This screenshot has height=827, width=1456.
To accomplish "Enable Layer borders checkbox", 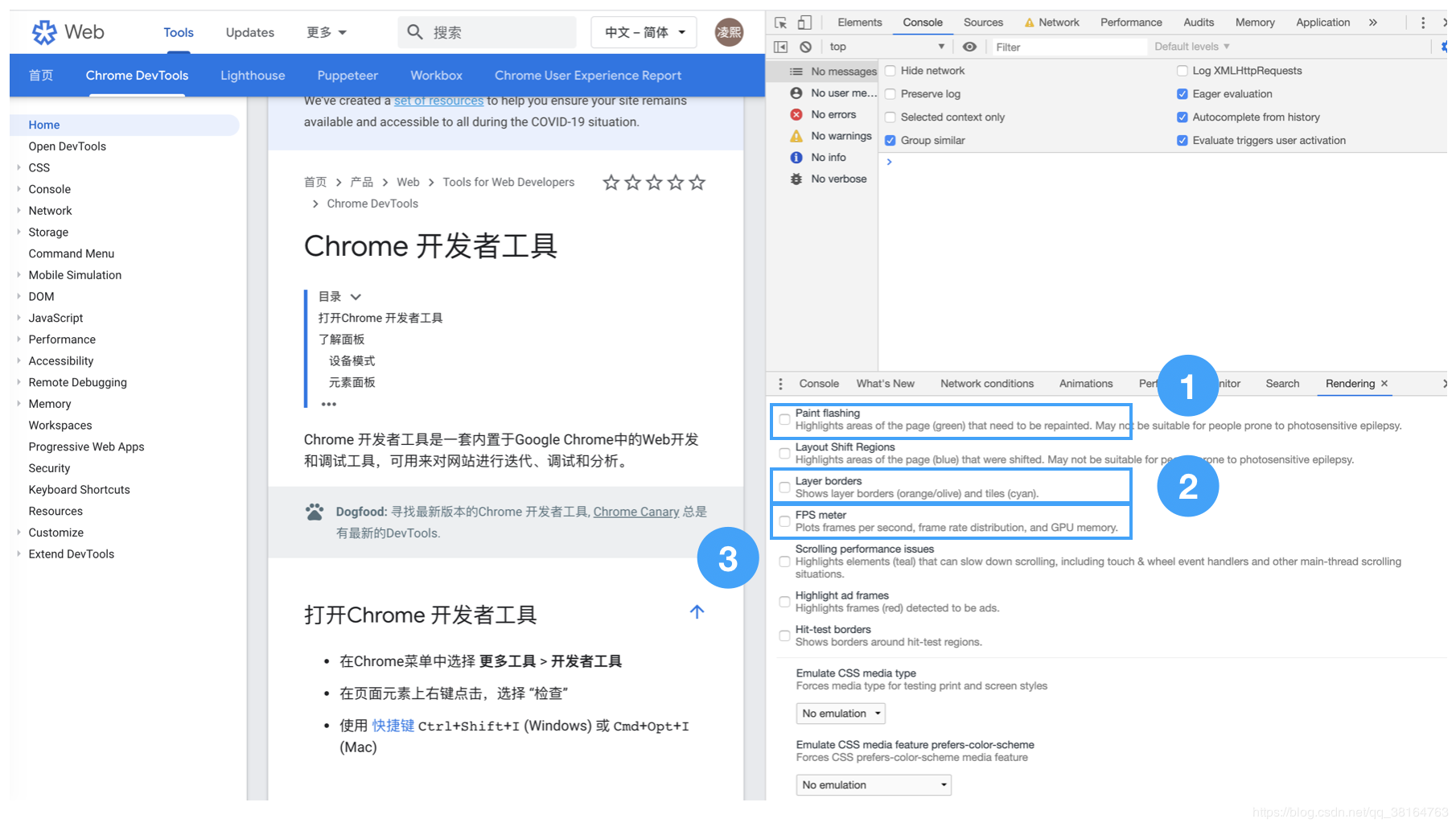I will coord(784,488).
